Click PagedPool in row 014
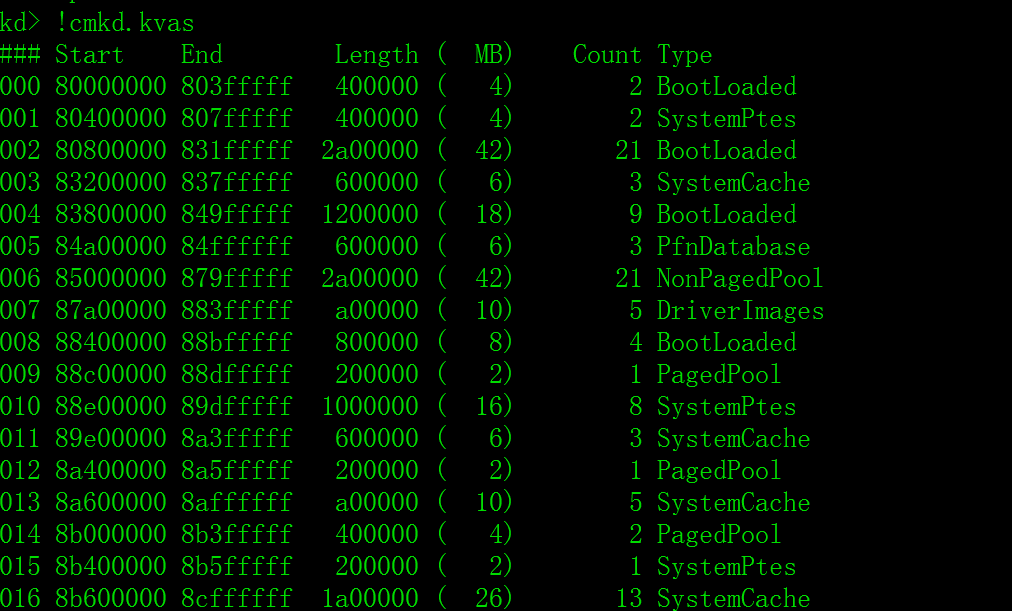The width and height of the screenshot is (1012, 611). (x=720, y=535)
